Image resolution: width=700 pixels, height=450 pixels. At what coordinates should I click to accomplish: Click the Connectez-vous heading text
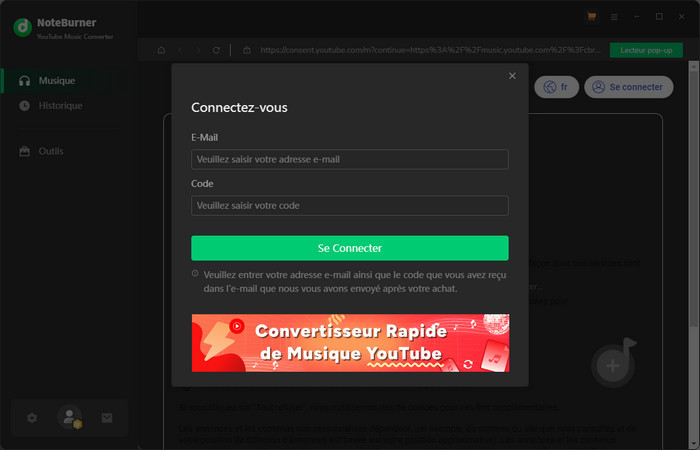pyautogui.click(x=239, y=108)
